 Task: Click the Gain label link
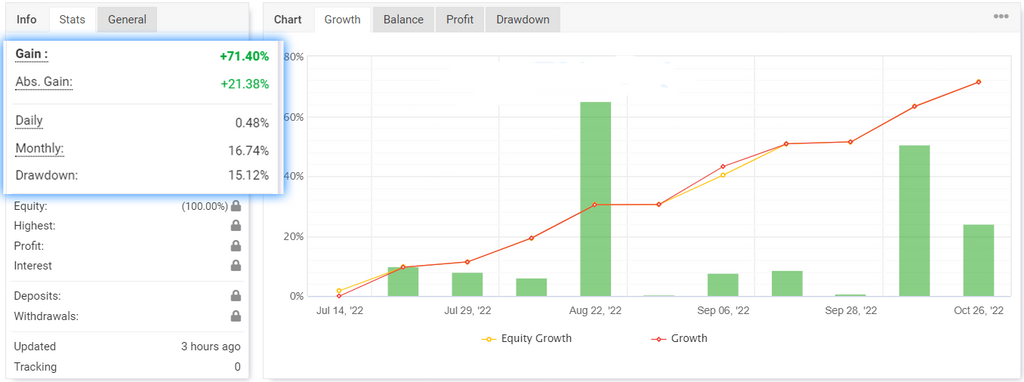[31, 55]
